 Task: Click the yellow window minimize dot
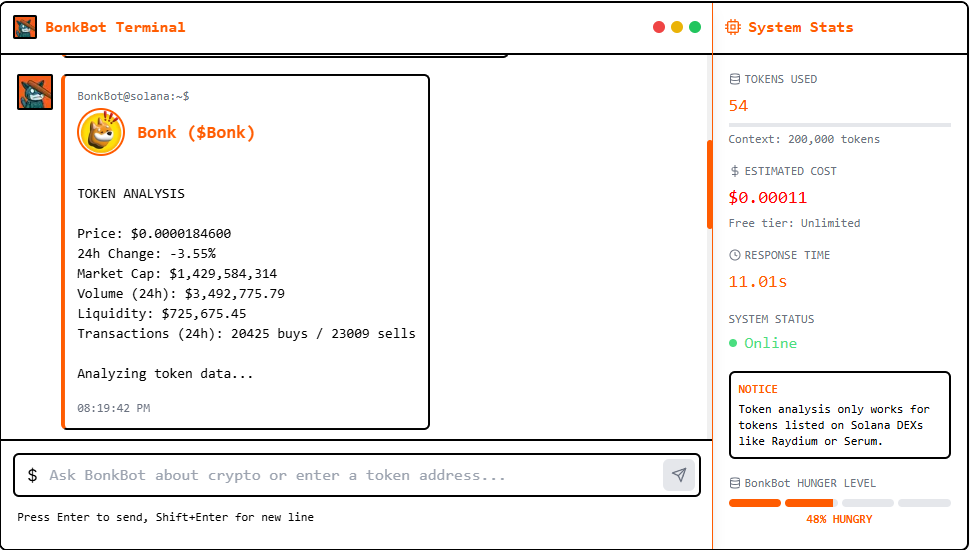tap(677, 27)
